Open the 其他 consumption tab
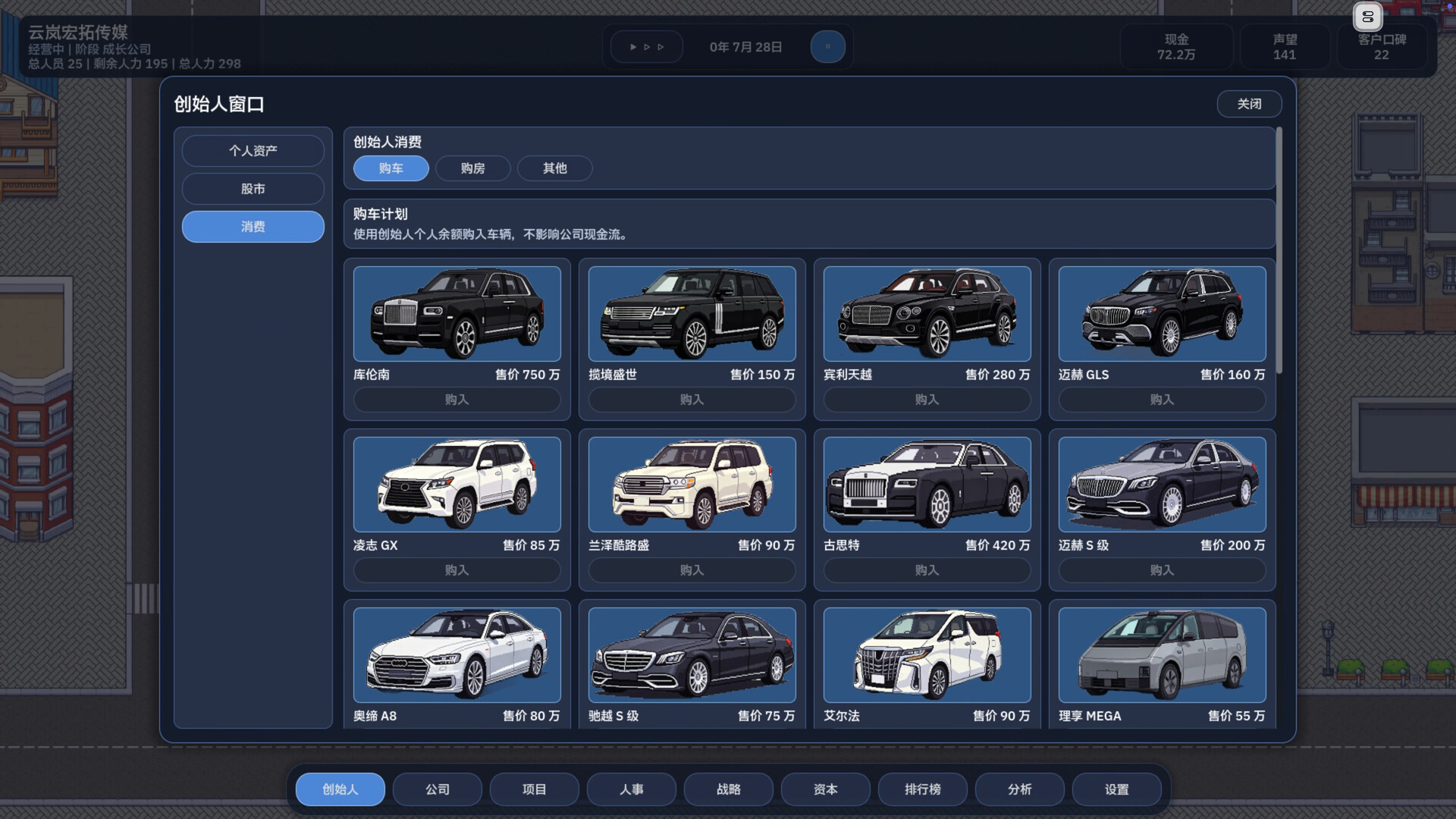1456x819 pixels. pyautogui.click(x=555, y=168)
